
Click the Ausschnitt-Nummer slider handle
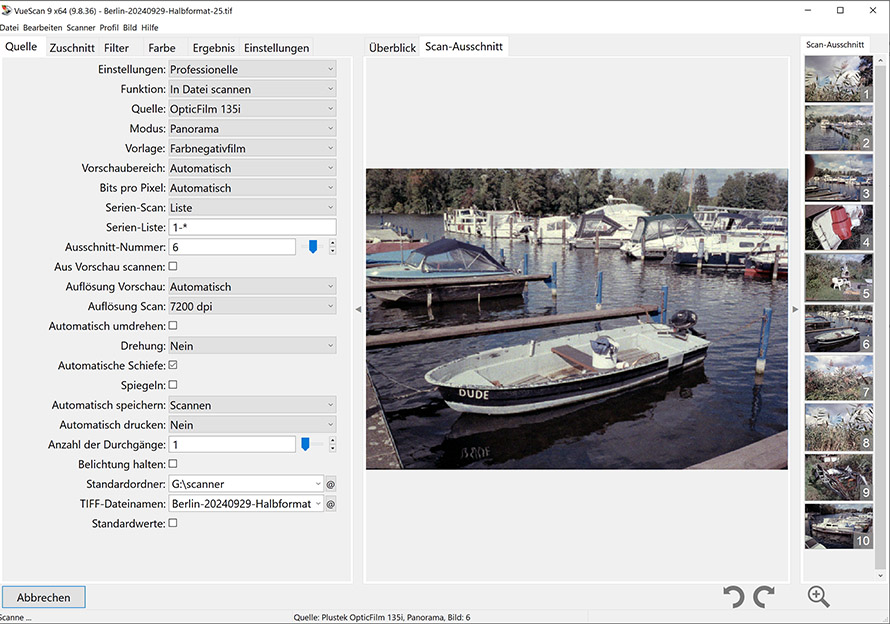tap(312, 246)
